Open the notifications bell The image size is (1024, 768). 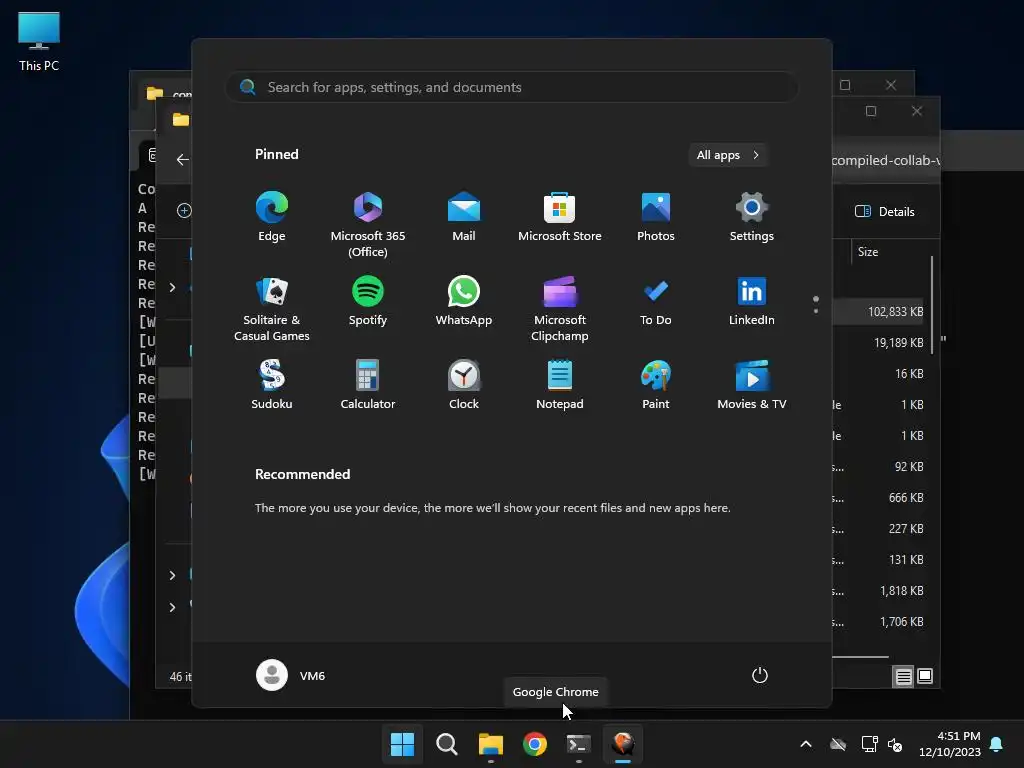point(997,744)
